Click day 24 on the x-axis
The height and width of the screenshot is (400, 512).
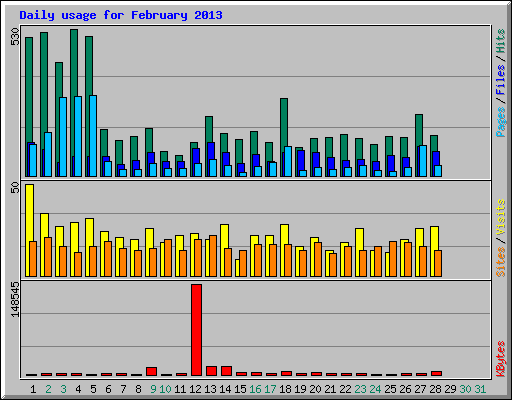375,389
